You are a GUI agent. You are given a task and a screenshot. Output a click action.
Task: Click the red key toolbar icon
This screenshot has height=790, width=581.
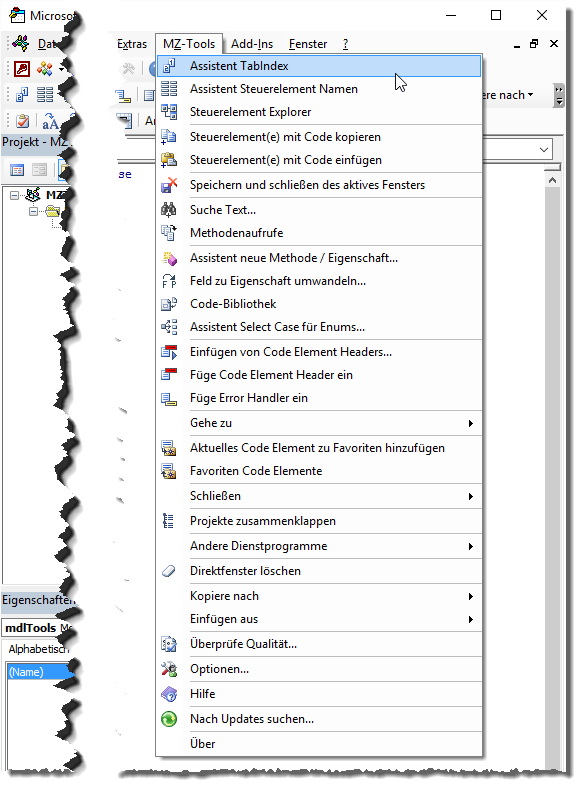22,69
